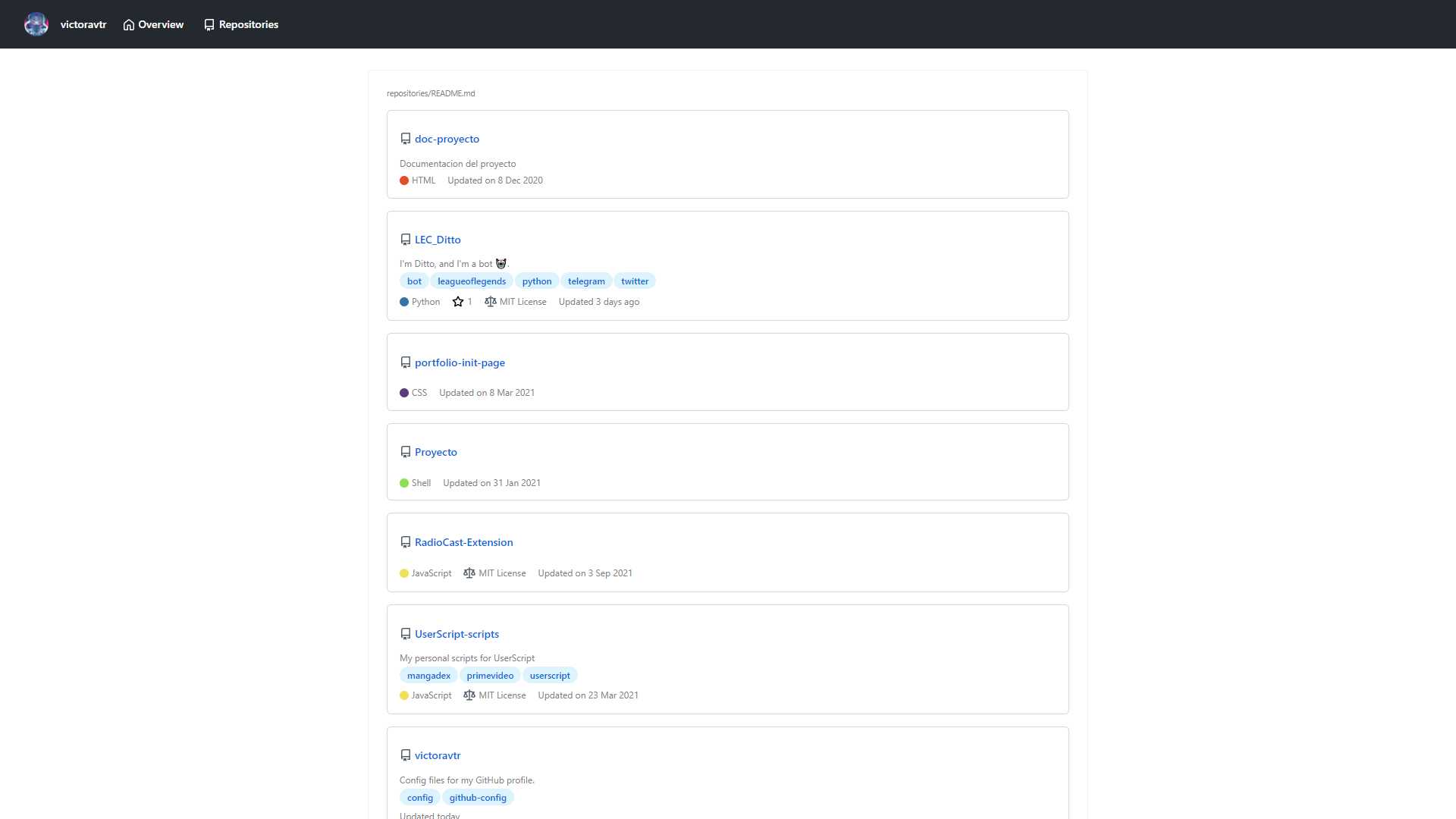Open the doc-proyecto repository link
Image resolution: width=1456 pixels, height=819 pixels.
pyautogui.click(x=447, y=139)
